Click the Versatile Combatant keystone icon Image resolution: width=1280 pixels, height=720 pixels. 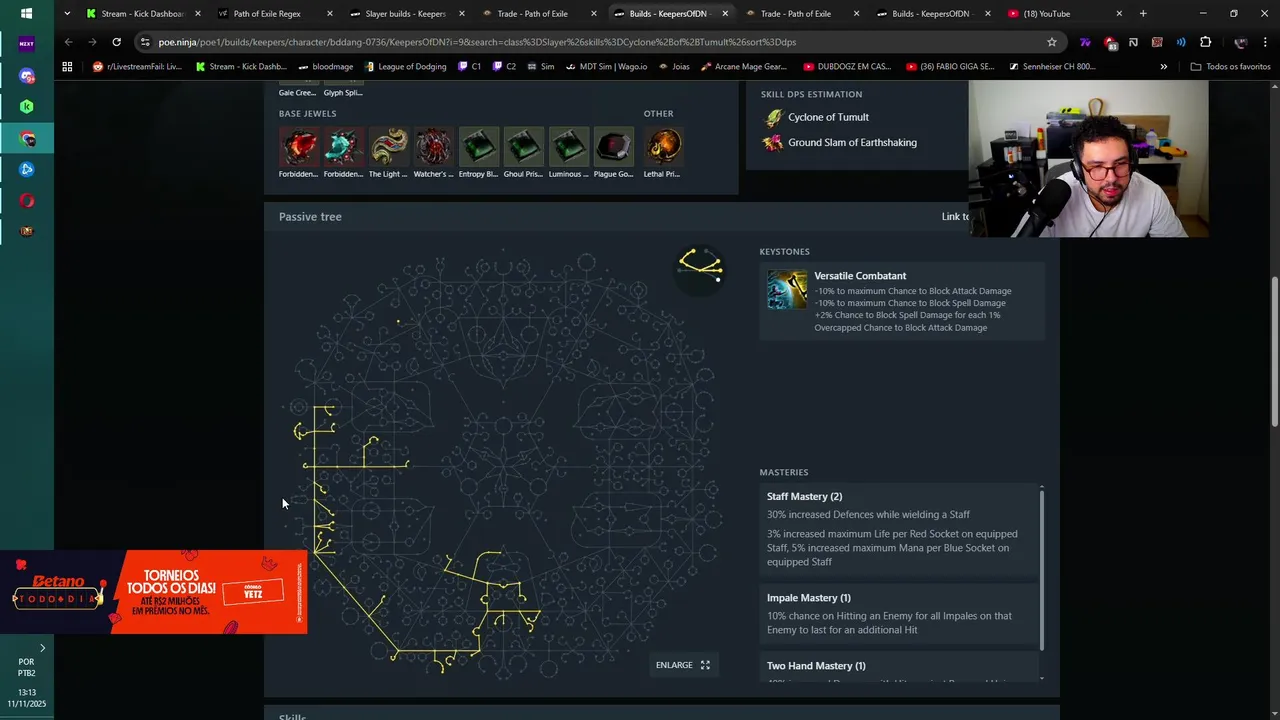pyautogui.click(x=787, y=289)
